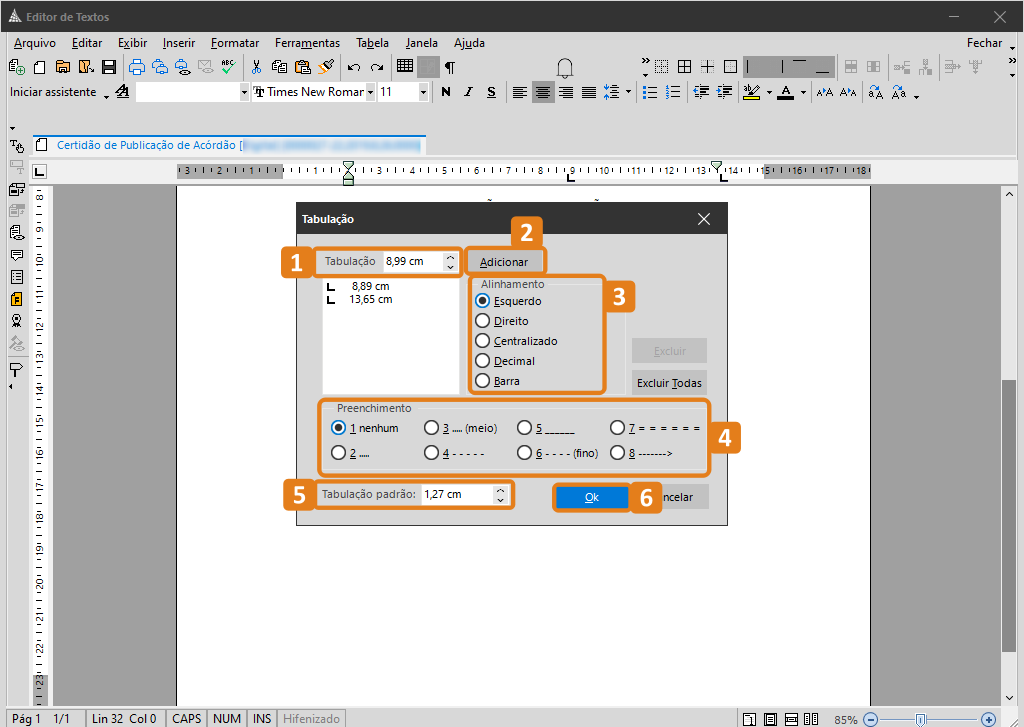Open the Formatar menu
This screenshot has height=727, width=1024.
(x=235, y=43)
